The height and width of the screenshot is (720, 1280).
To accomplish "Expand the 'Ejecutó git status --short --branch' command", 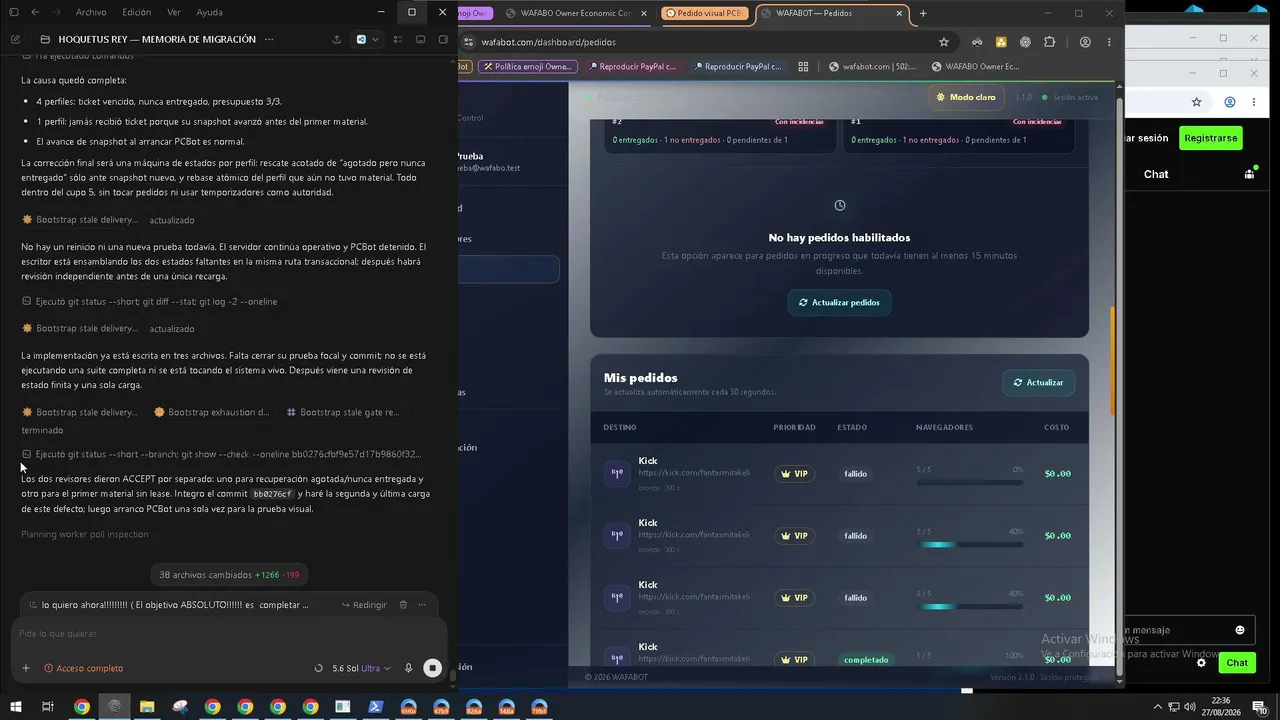I will click(x=221, y=454).
